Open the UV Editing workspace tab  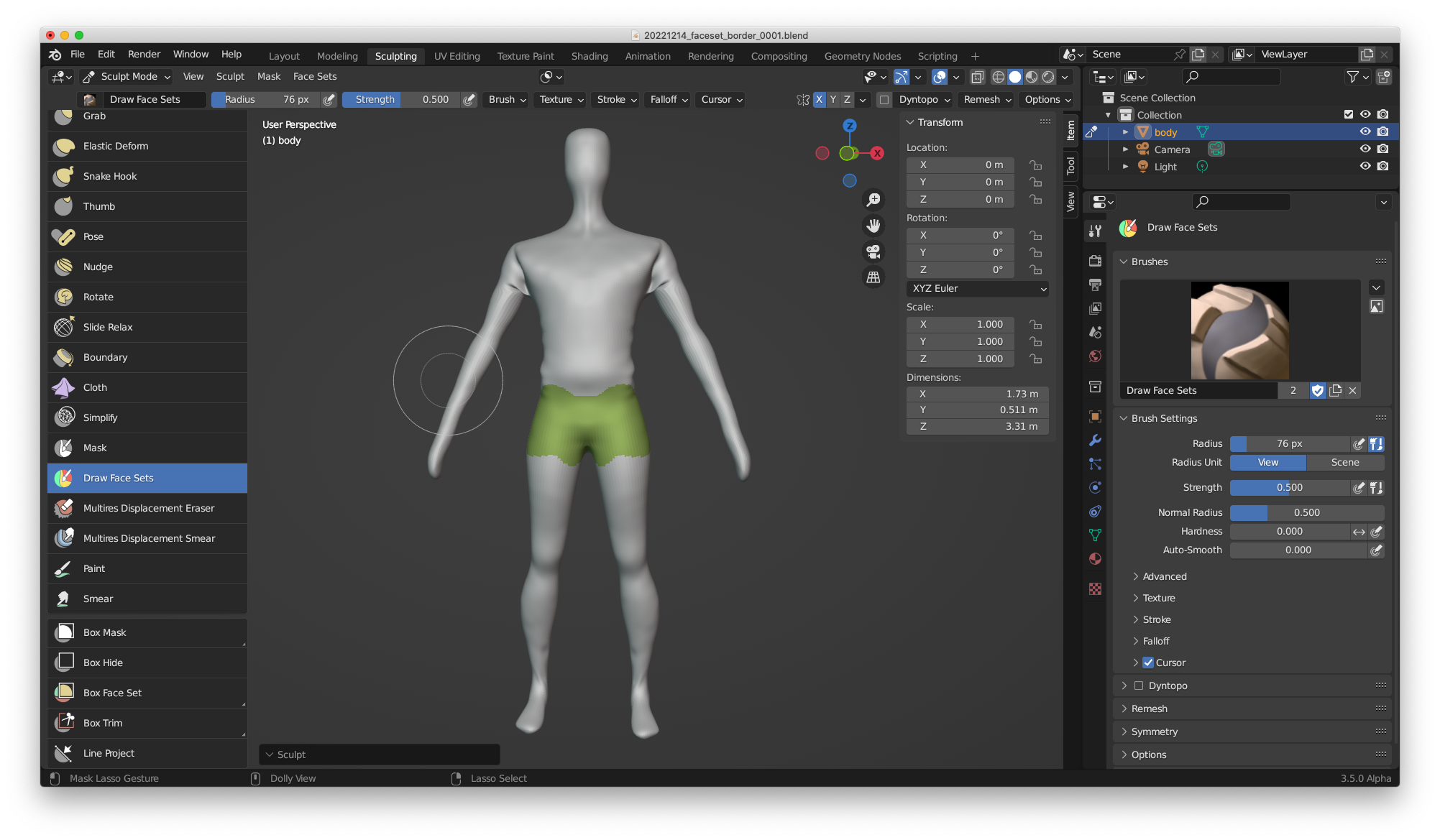coord(456,55)
